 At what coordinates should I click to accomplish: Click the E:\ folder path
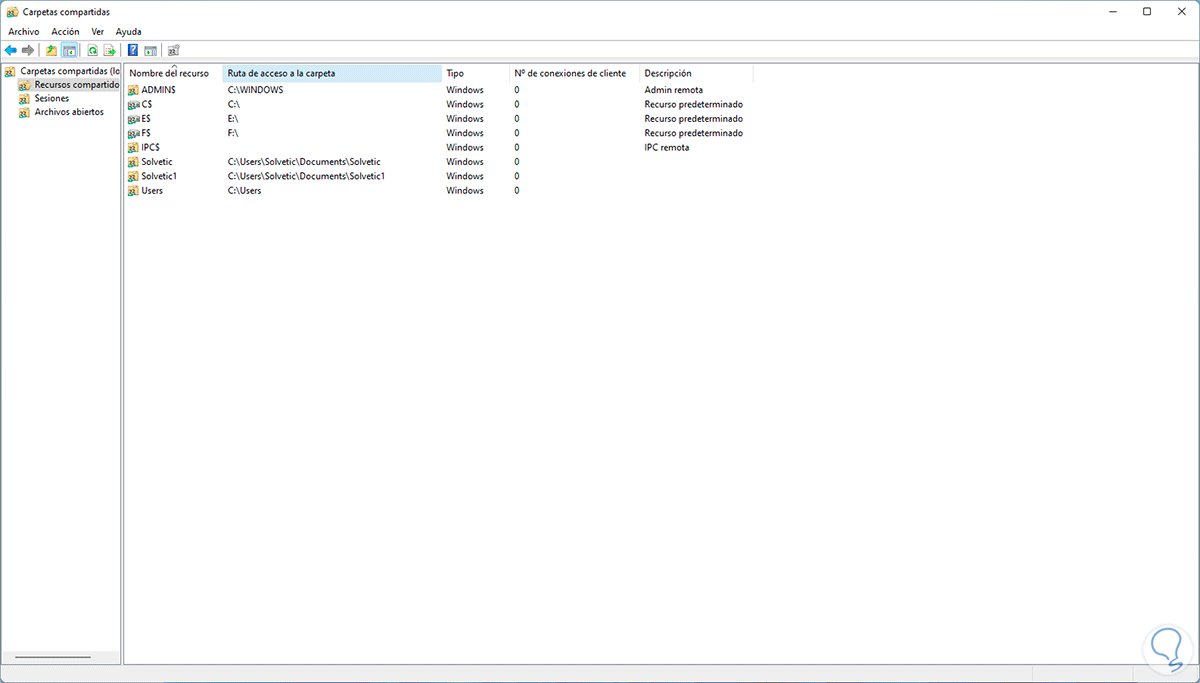tap(233, 119)
